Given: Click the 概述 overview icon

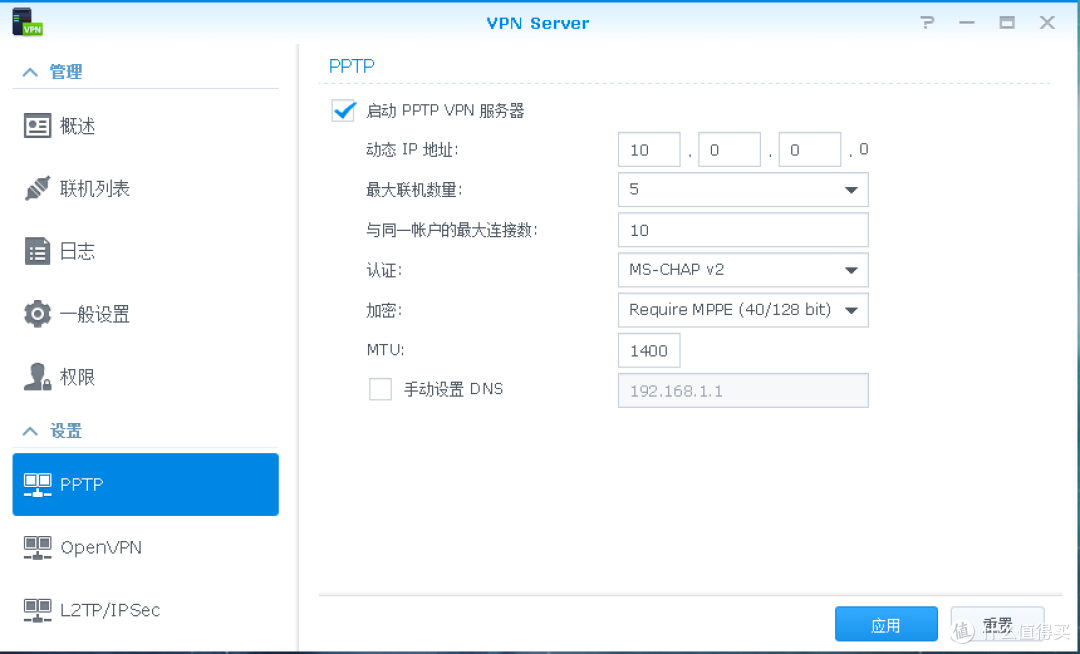Looking at the screenshot, I should pos(37,126).
